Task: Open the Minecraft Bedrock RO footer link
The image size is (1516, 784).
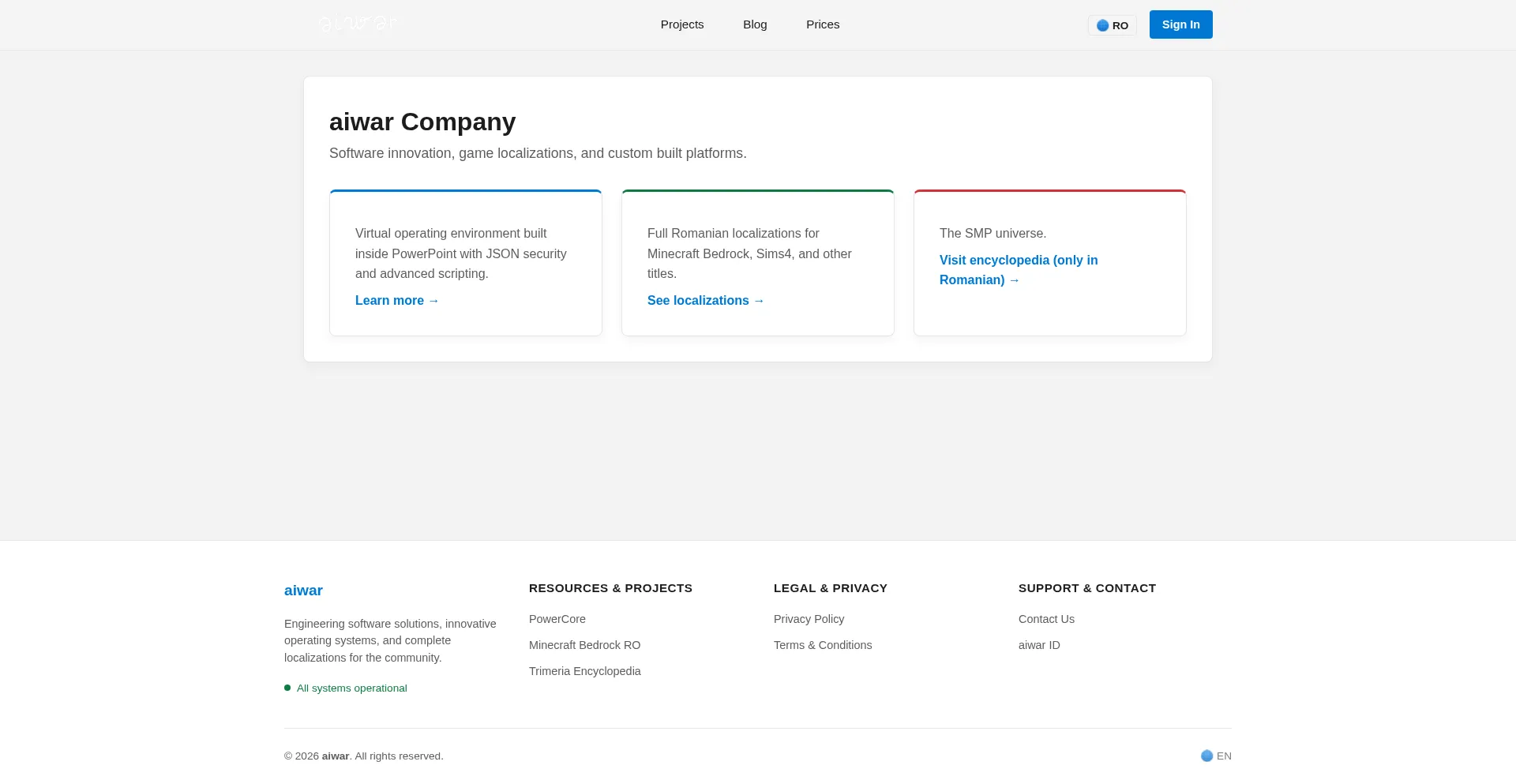Action: (585, 645)
